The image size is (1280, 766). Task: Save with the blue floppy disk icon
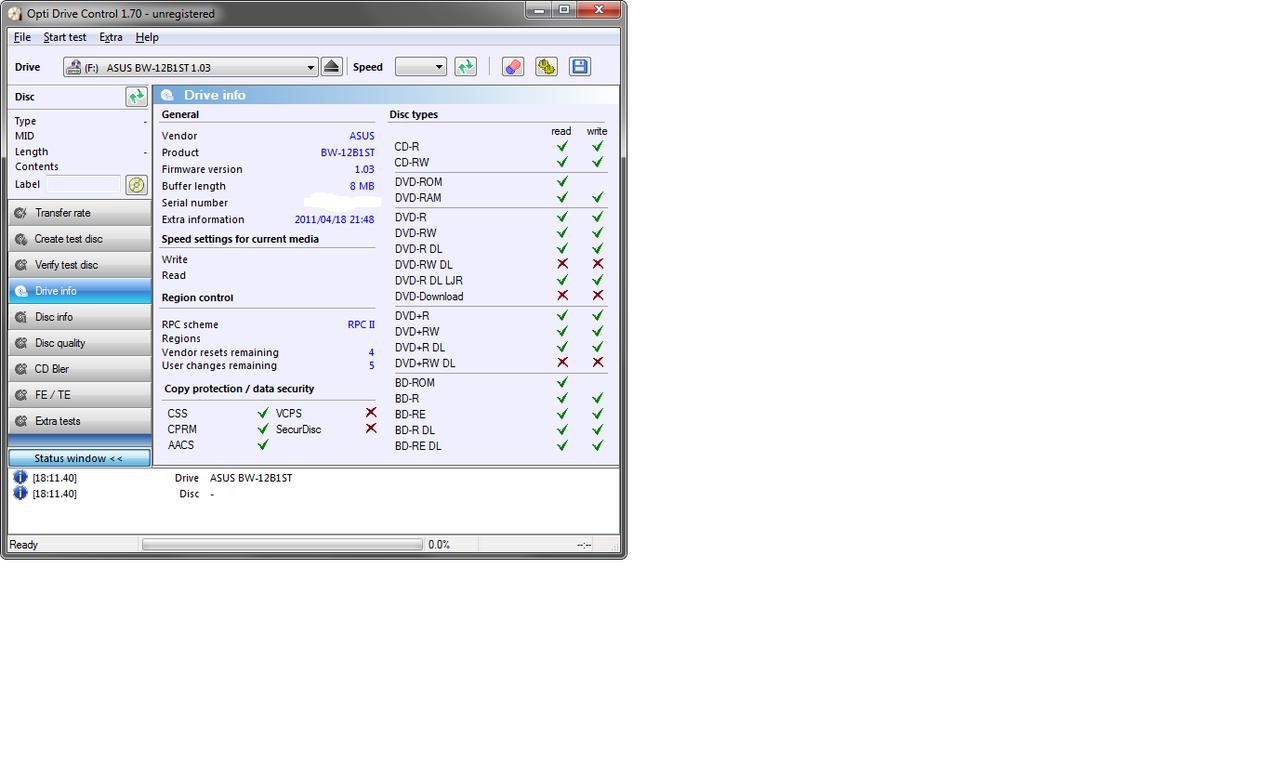(579, 67)
